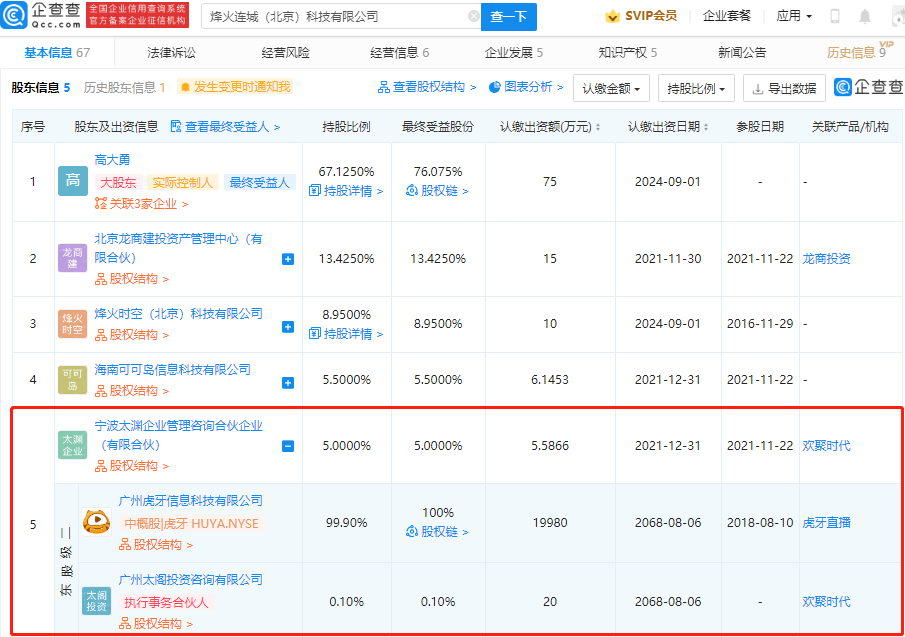Open 查看最终受益人 link in table header

point(226,127)
